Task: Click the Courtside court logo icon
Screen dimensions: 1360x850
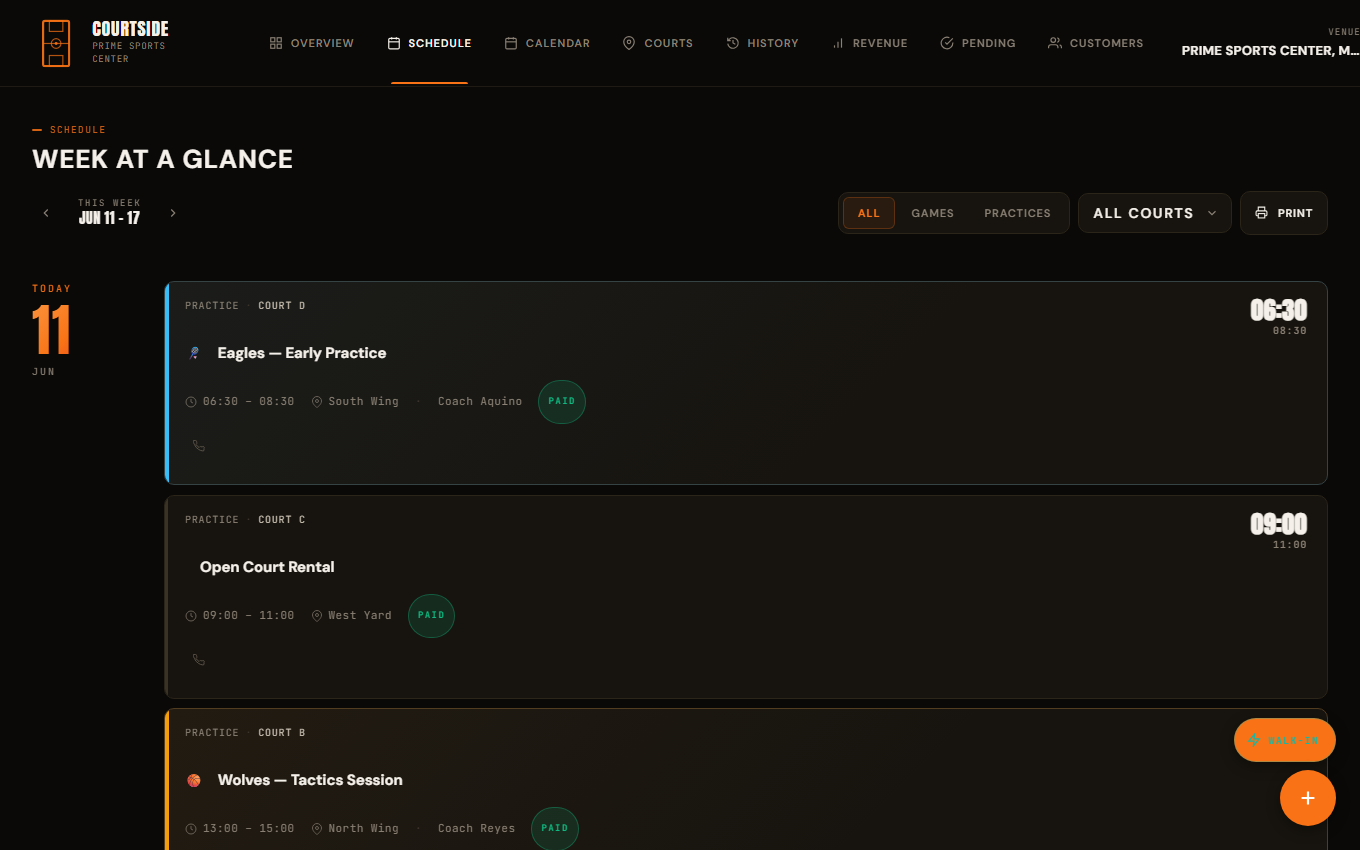Action: tap(56, 43)
